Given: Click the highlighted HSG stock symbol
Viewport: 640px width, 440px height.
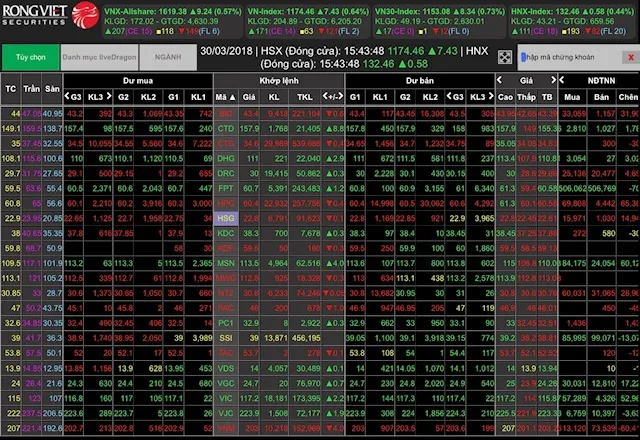Looking at the screenshot, I should 226,217.
